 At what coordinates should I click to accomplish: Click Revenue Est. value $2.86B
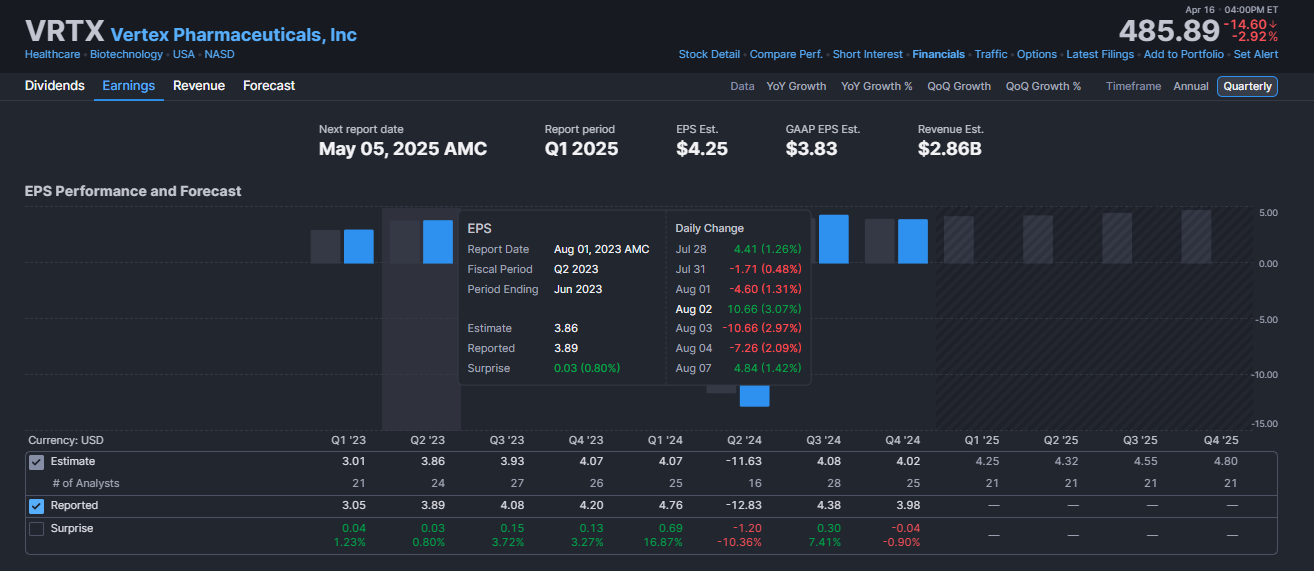point(951,149)
